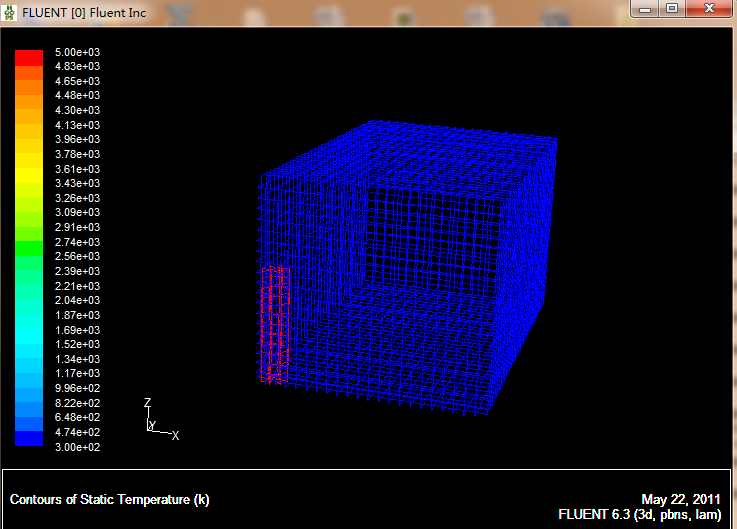Click the X axis label of the triad
Viewport: 737px width, 529px height.
(x=175, y=436)
